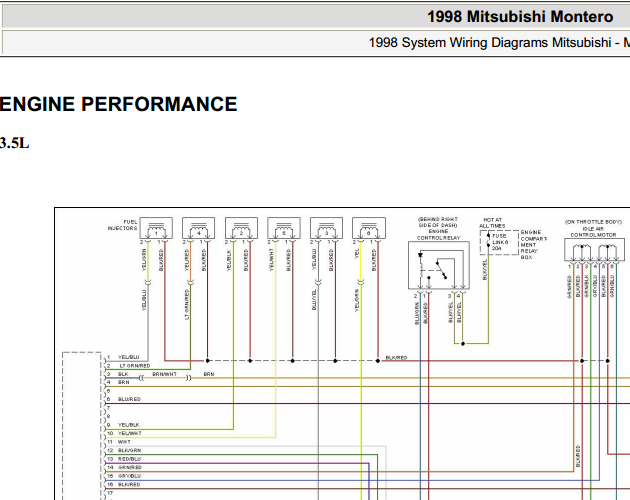Select the '1998 Mitsubishi Montero' header title

click(x=520, y=17)
